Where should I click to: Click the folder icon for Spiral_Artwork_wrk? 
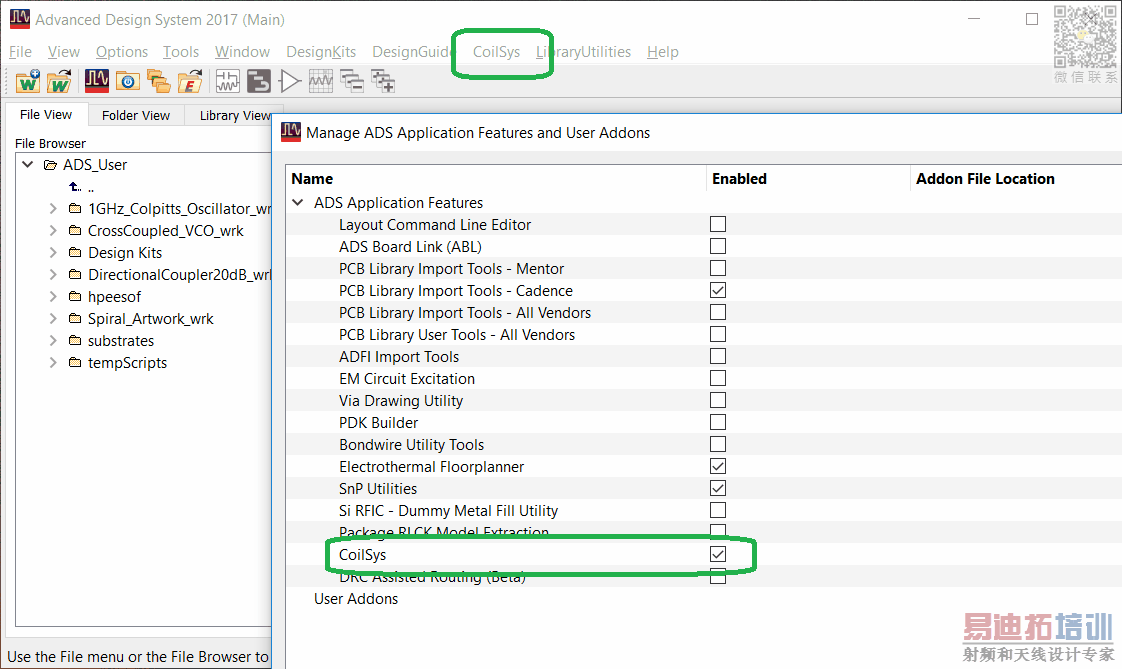(75, 318)
